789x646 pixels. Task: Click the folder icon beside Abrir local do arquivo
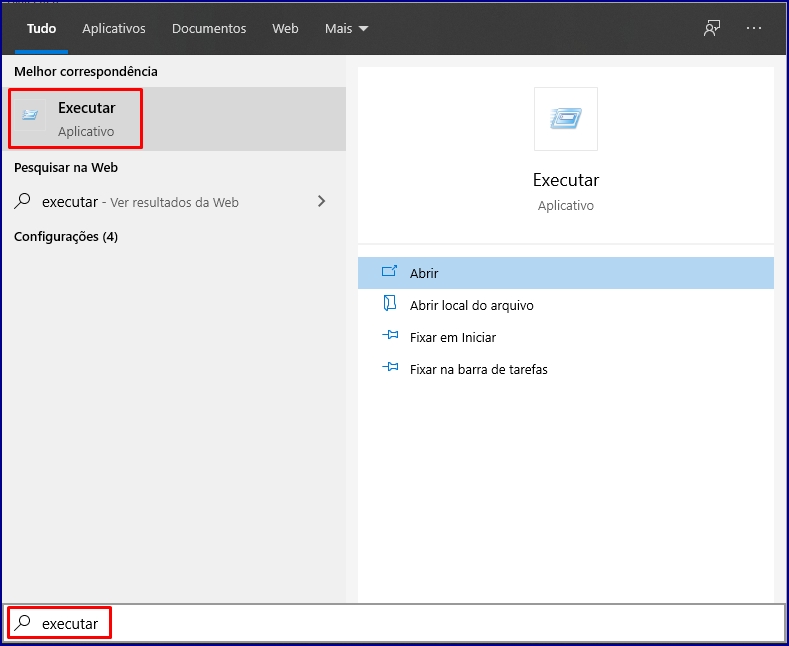point(390,305)
